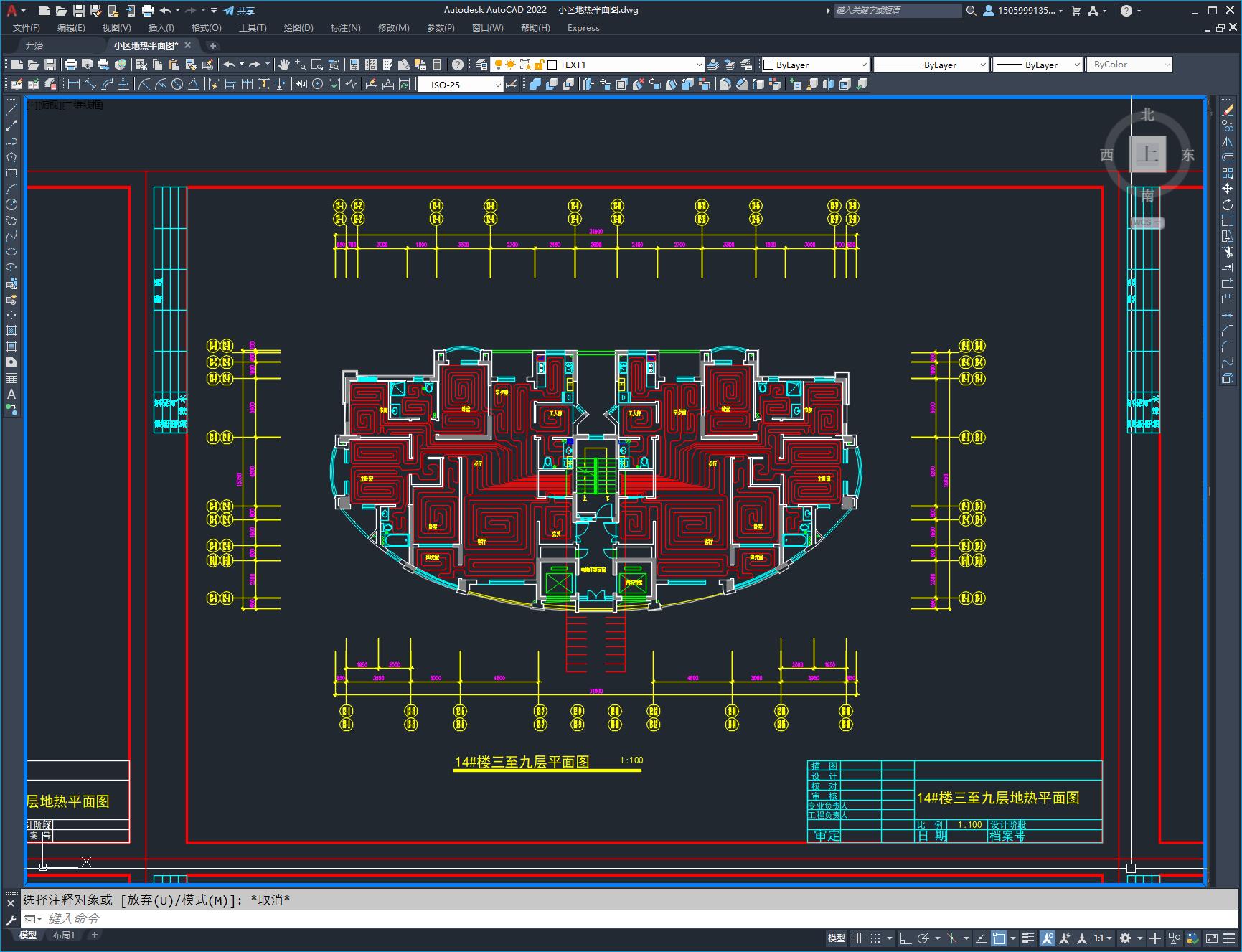Select the Rotate modify tool
Viewport: 1242px width, 952px height.
tap(1228, 204)
